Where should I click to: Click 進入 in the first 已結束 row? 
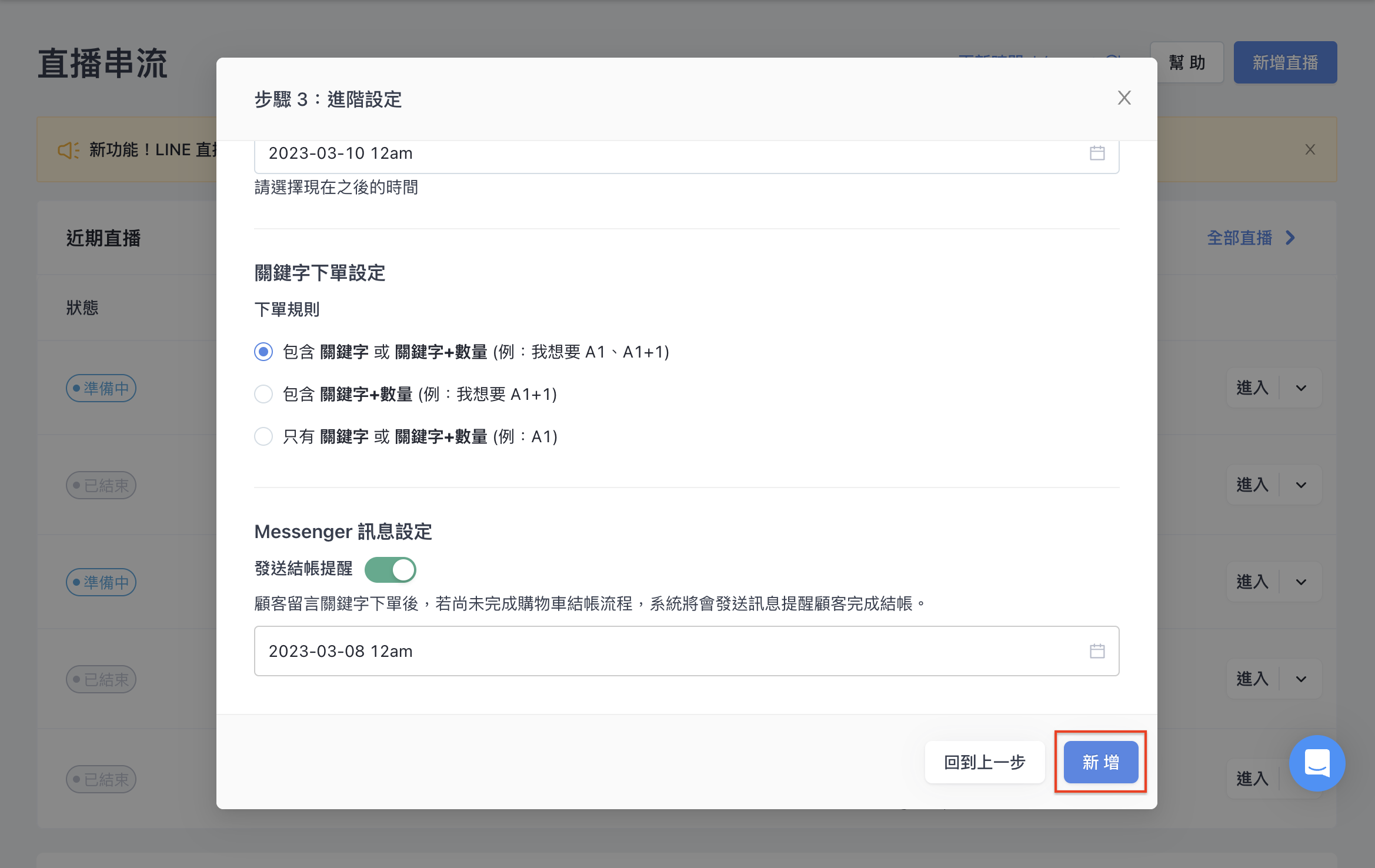point(1252,485)
